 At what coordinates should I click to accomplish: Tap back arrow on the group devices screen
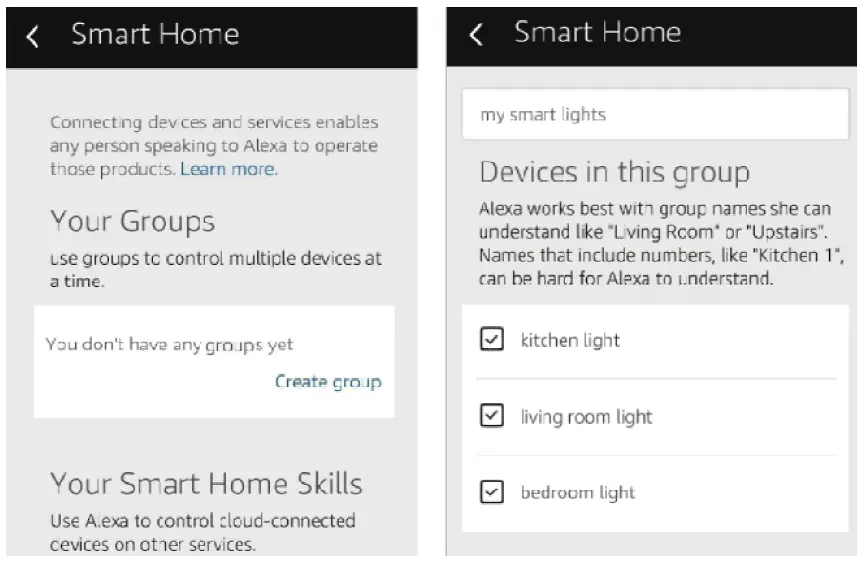click(476, 34)
